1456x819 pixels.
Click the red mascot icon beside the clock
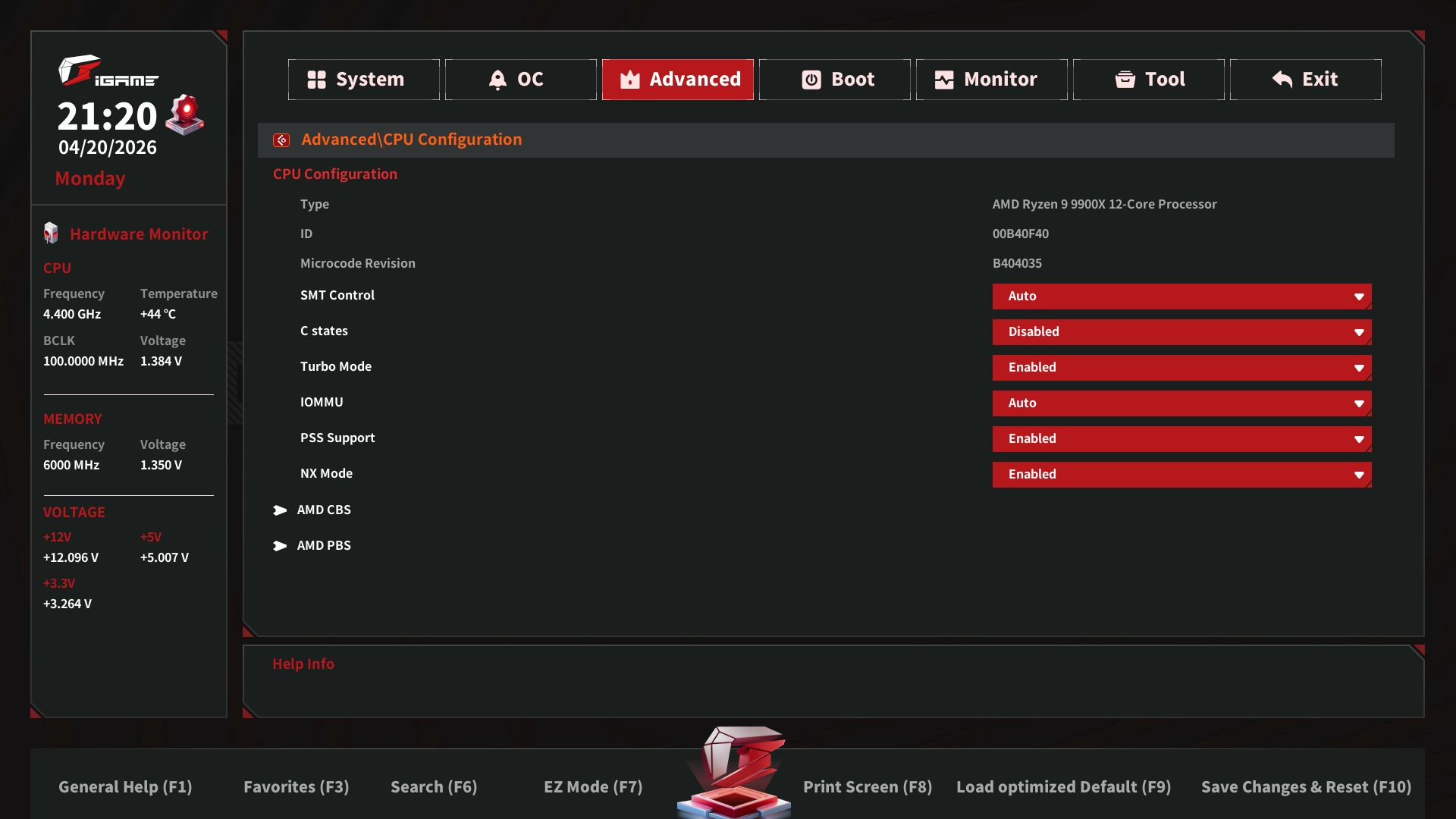tap(185, 115)
